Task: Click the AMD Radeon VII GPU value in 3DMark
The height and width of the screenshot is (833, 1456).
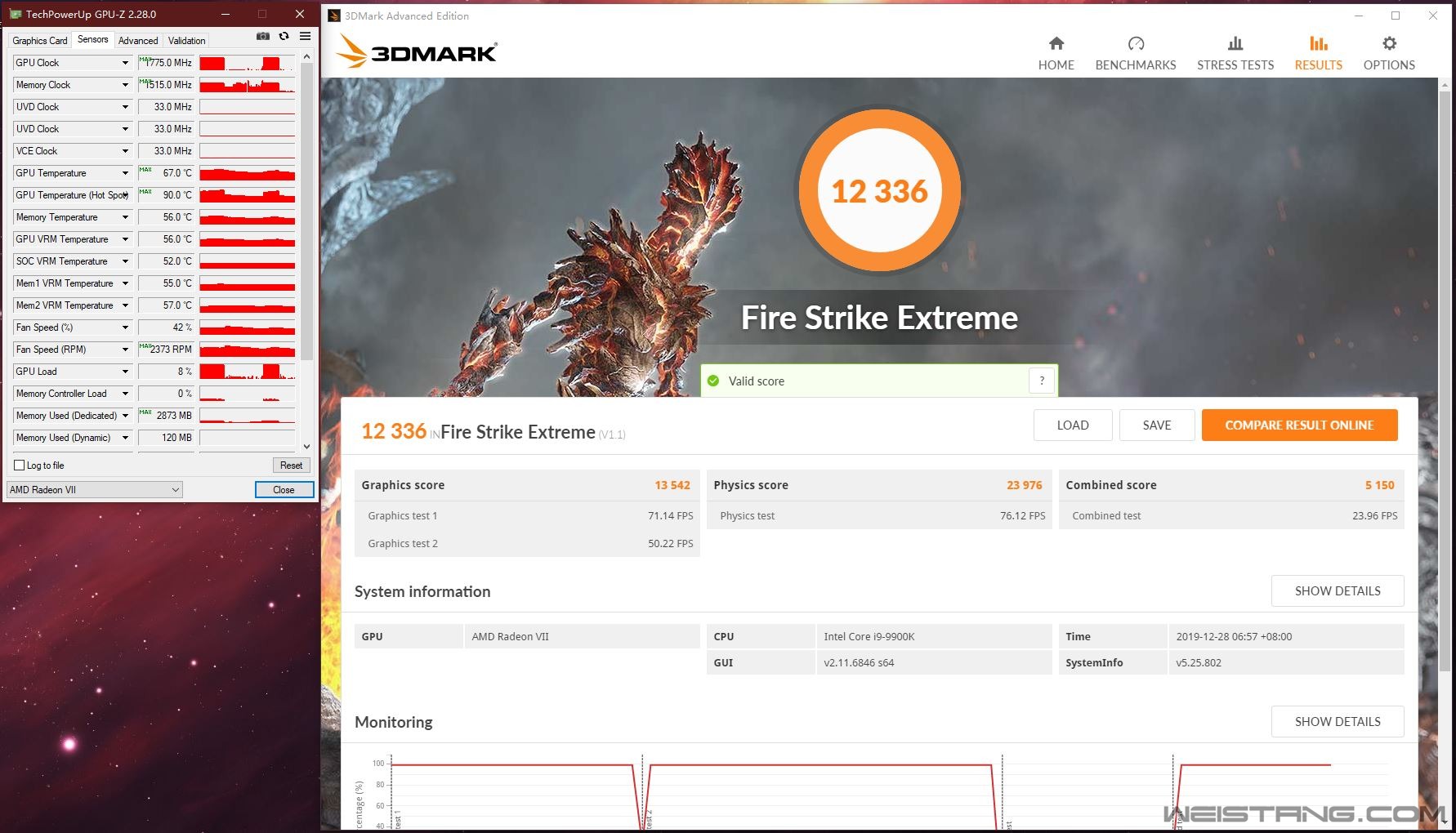Action: (510, 637)
